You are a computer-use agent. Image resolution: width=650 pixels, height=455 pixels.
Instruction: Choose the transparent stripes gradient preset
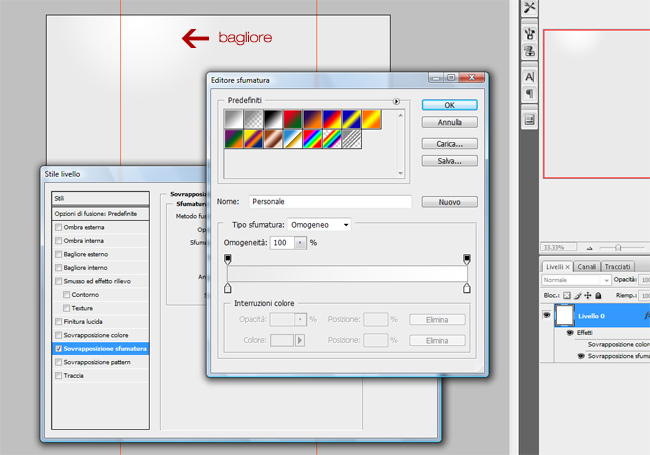[352, 139]
